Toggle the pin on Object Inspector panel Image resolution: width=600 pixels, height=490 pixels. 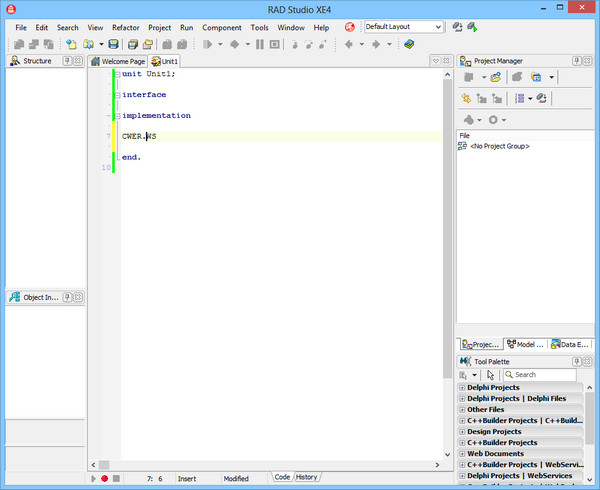click(x=68, y=297)
